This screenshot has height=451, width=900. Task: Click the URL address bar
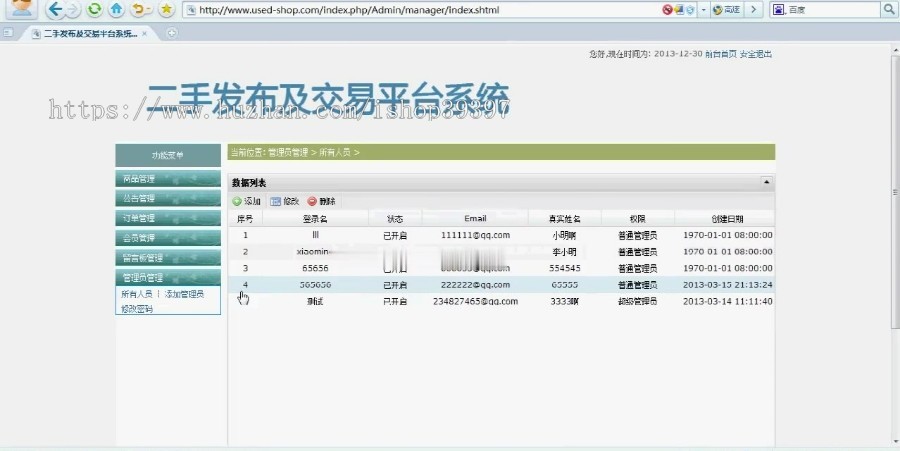(x=422, y=10)
